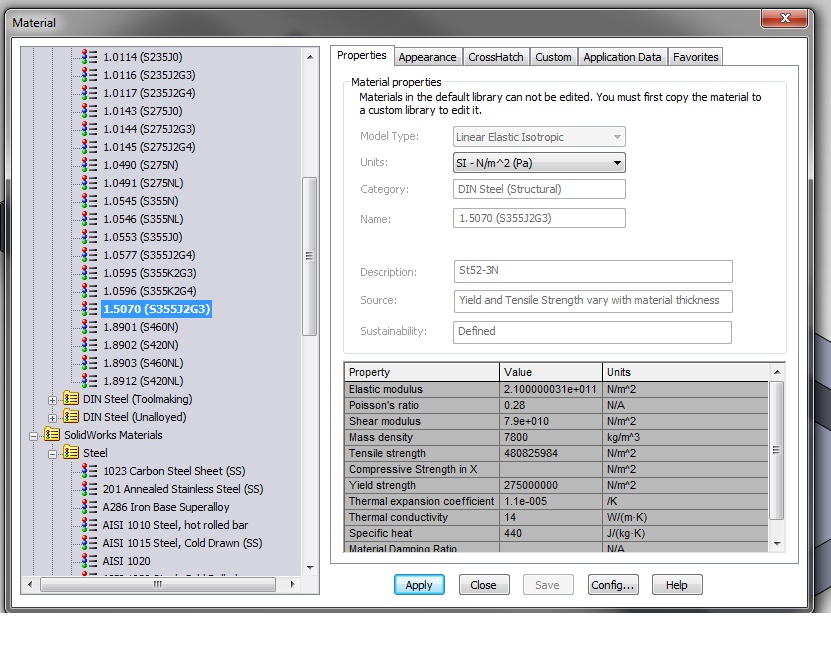
Task: Click icon beside A286 Iron Base Superalloy
Action: coord(90,507)
